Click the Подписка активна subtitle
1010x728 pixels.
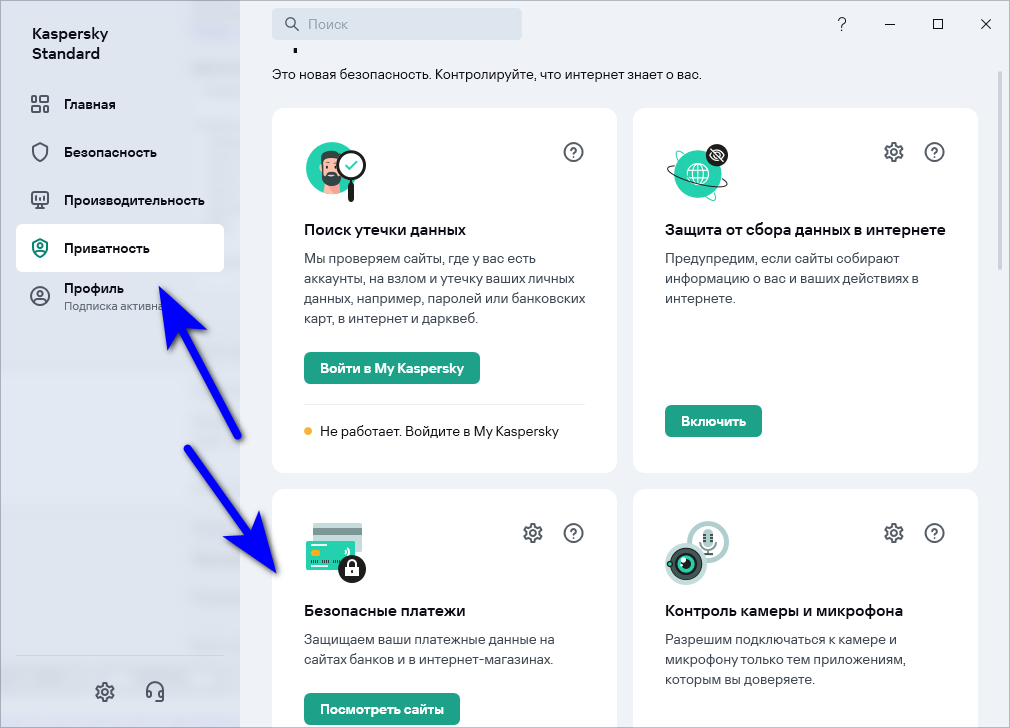[x=113, y=306]
